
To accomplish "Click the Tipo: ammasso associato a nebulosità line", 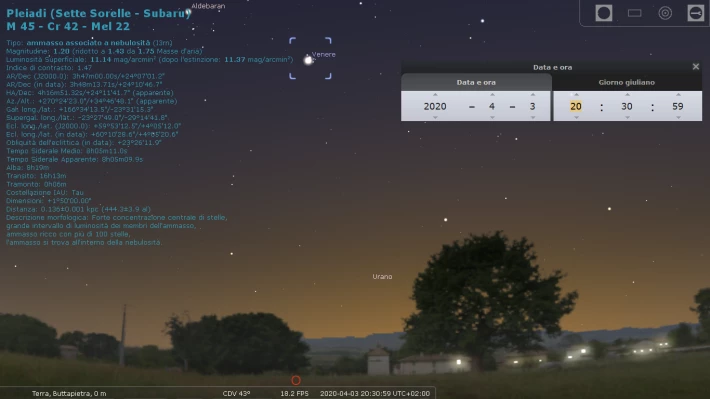I will (89, 43).
